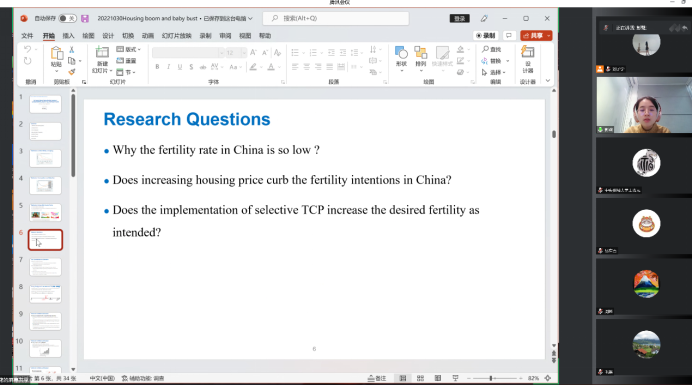The height and width of the screenshot is (385, 693).
Task: Open the File menu tab
Action: pos(27,36)
